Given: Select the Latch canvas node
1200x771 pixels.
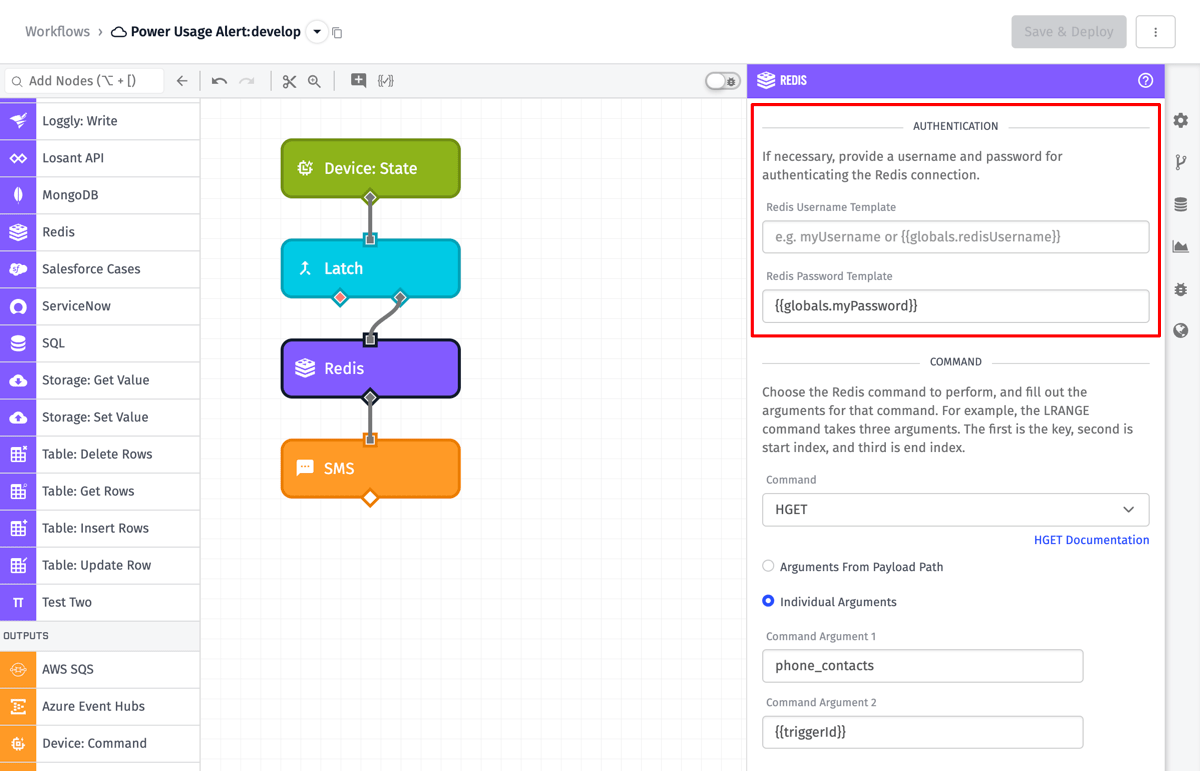Looking at the screenshot, I should (371, 268).
